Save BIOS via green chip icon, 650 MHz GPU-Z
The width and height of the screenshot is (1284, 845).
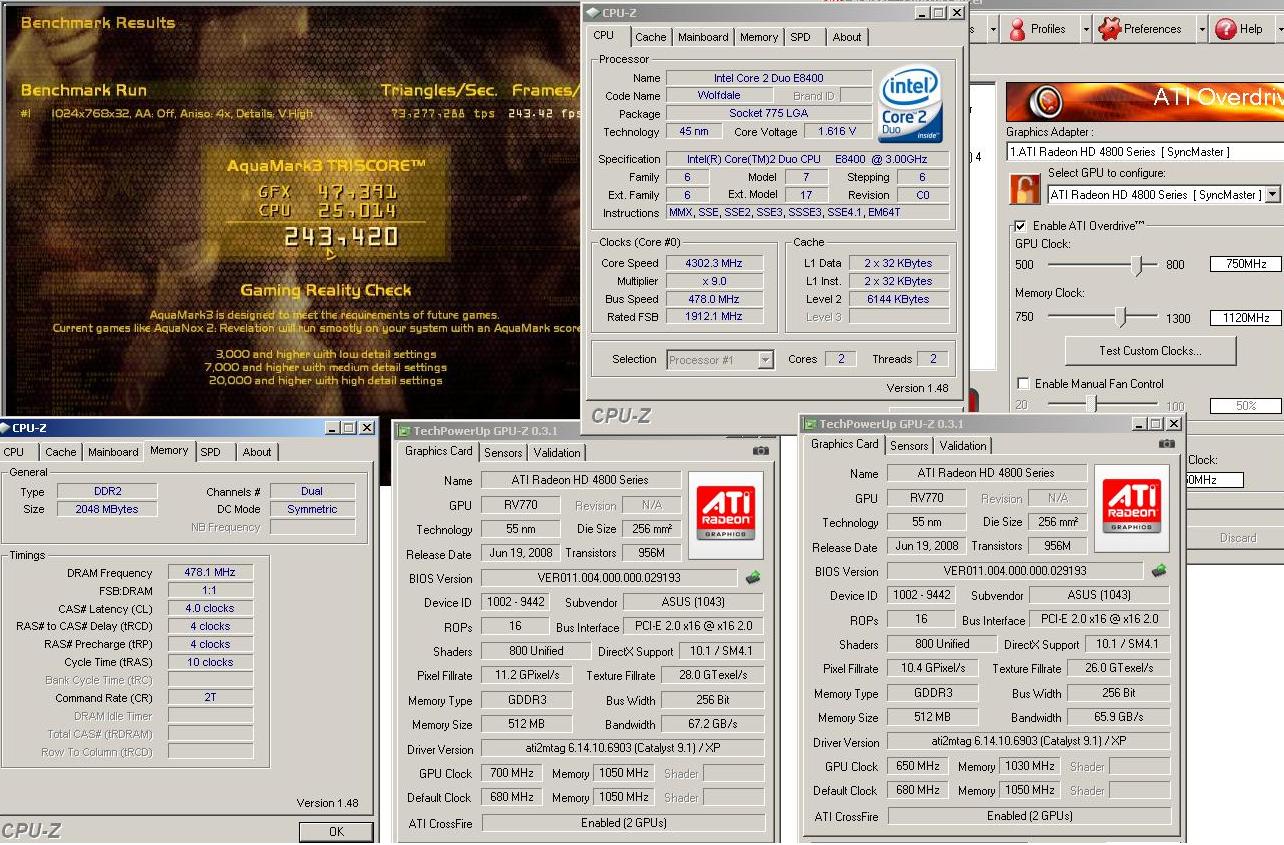pos(1159,571)
